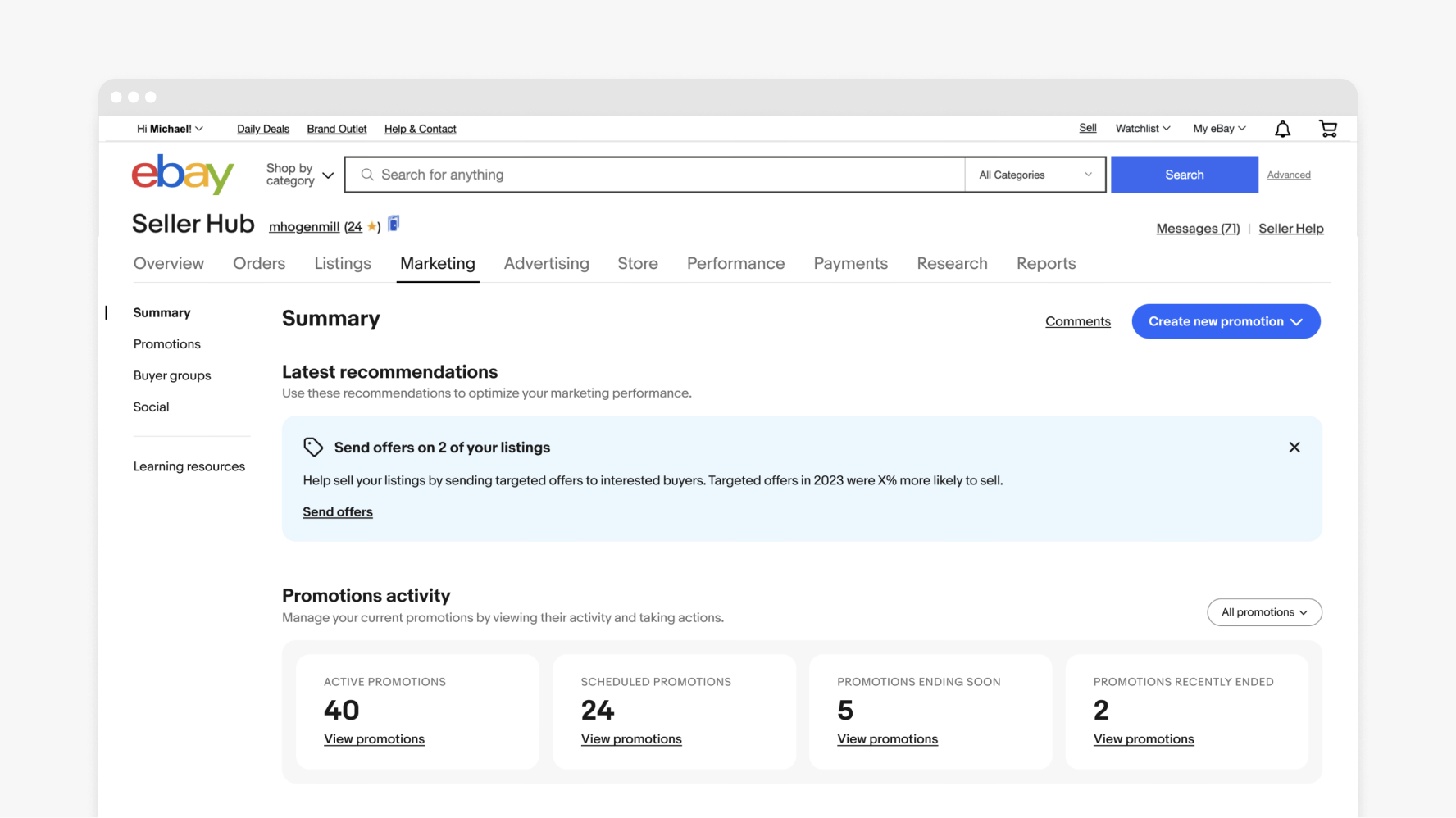
Task: Expand the My eBay menu
Action: click(1218, 129)
